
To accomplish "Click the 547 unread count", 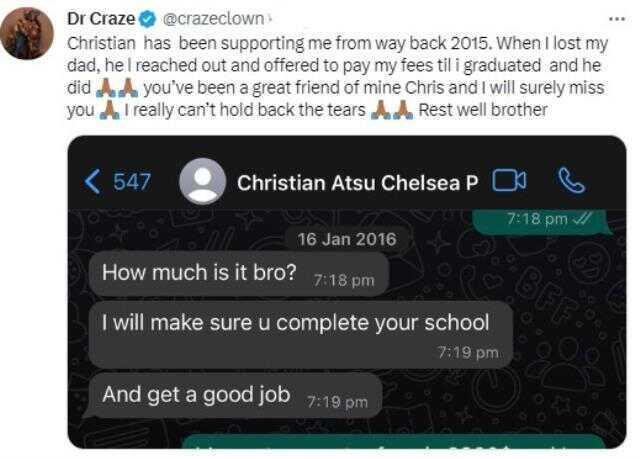I will pyautogui.click(x=132, y=182).
